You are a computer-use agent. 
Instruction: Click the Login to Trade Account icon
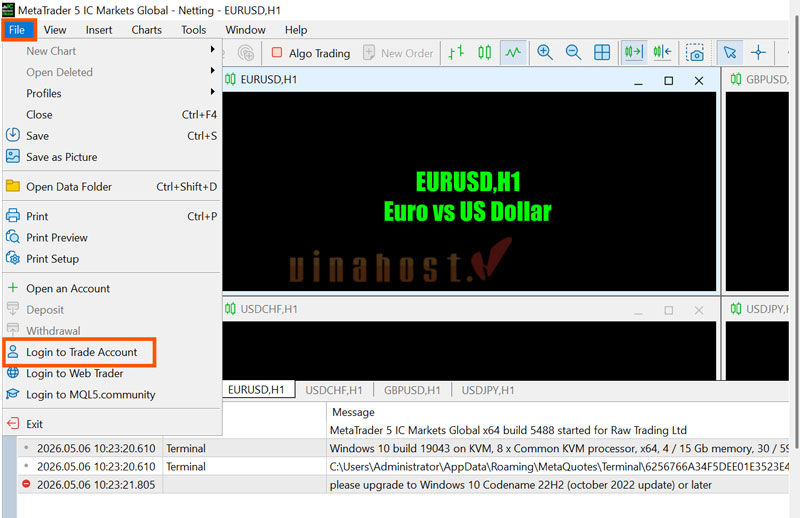pos(13,352)
